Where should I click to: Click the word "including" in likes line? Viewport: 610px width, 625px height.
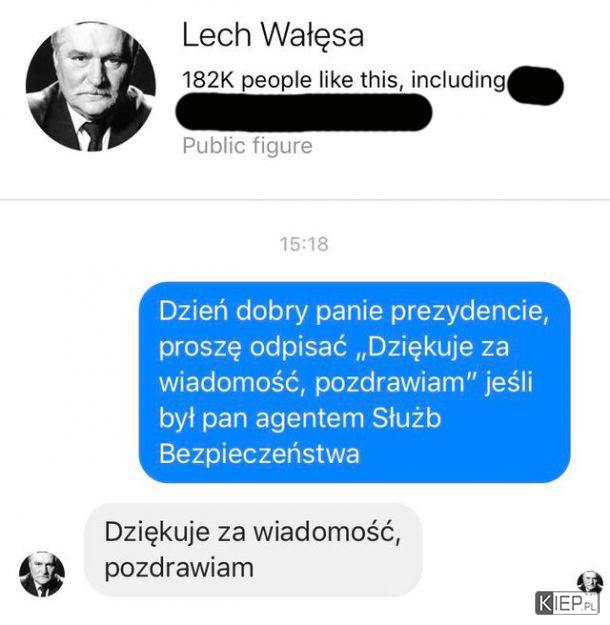pos(458,81)
